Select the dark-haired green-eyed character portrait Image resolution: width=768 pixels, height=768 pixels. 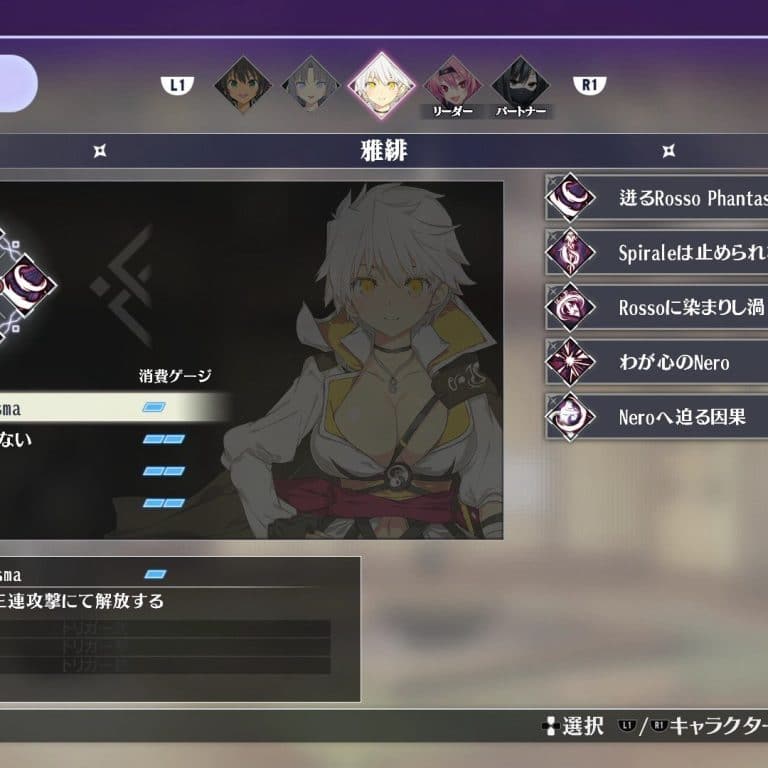point(243,85)
